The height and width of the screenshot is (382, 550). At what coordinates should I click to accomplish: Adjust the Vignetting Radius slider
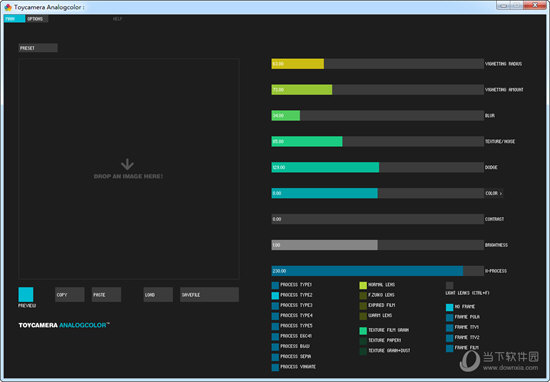click(377, 64)
